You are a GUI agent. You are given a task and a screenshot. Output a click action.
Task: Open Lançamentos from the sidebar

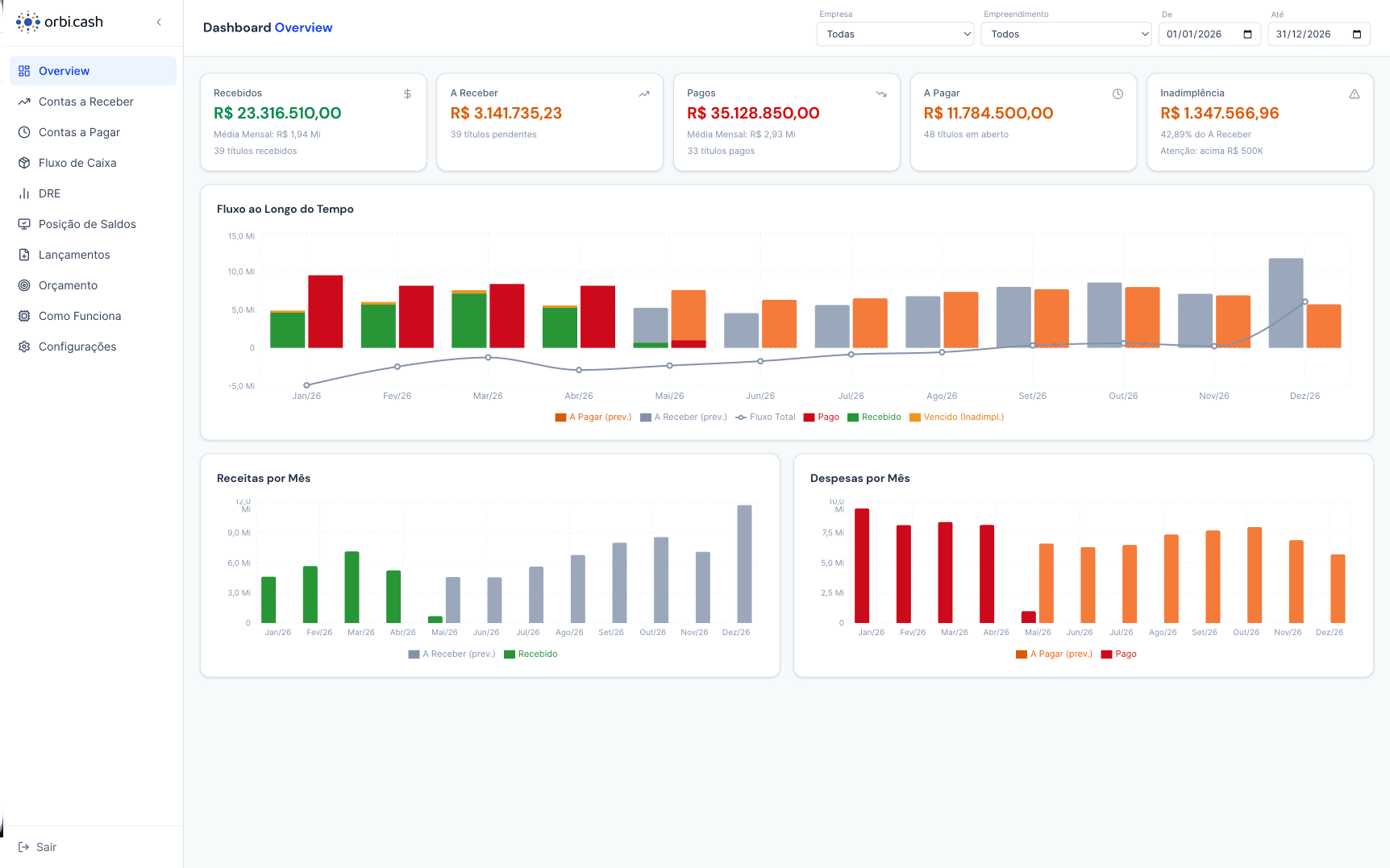point(93,255)
